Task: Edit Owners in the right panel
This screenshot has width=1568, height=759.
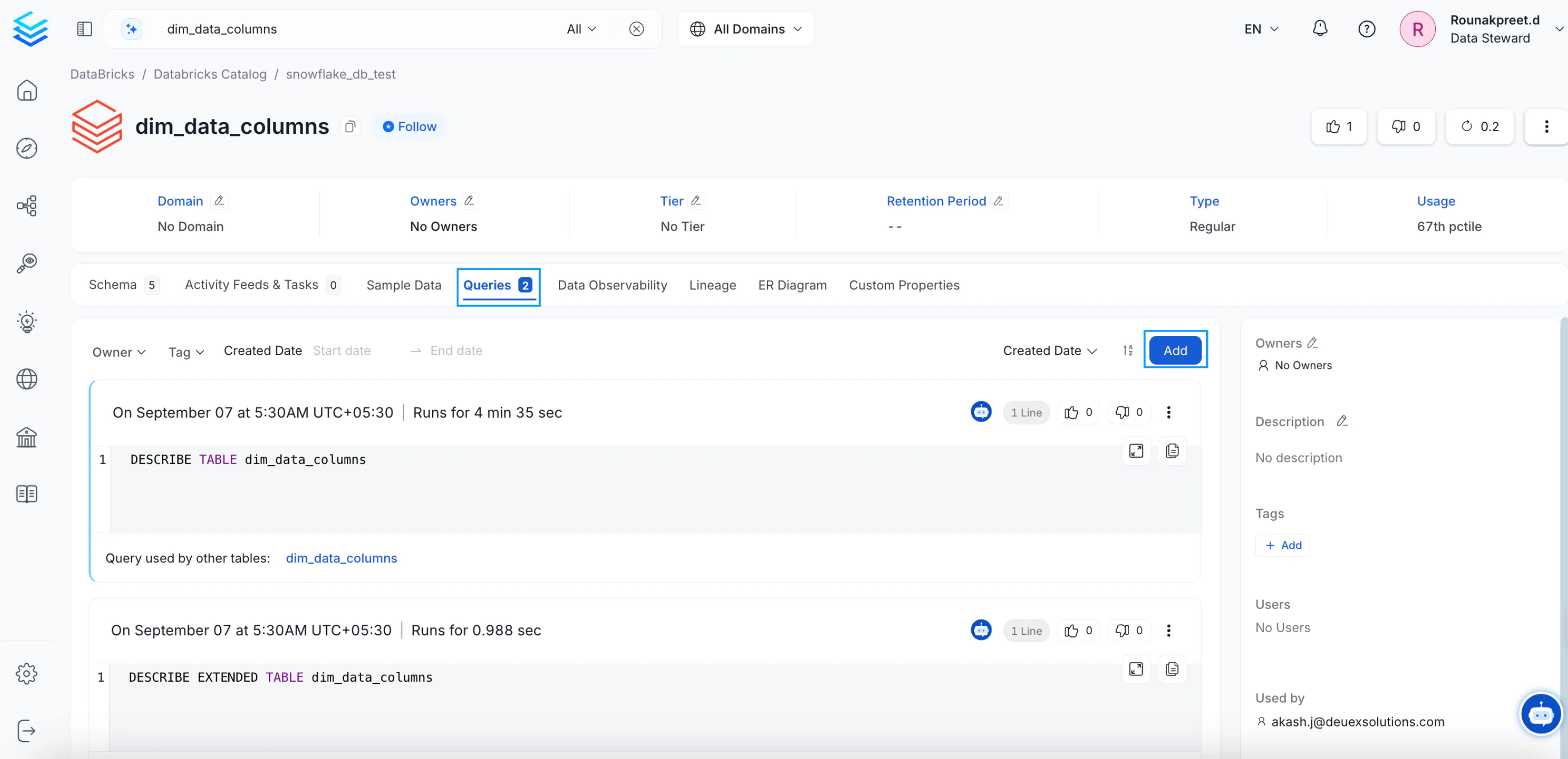Action: coord(1312,343)
